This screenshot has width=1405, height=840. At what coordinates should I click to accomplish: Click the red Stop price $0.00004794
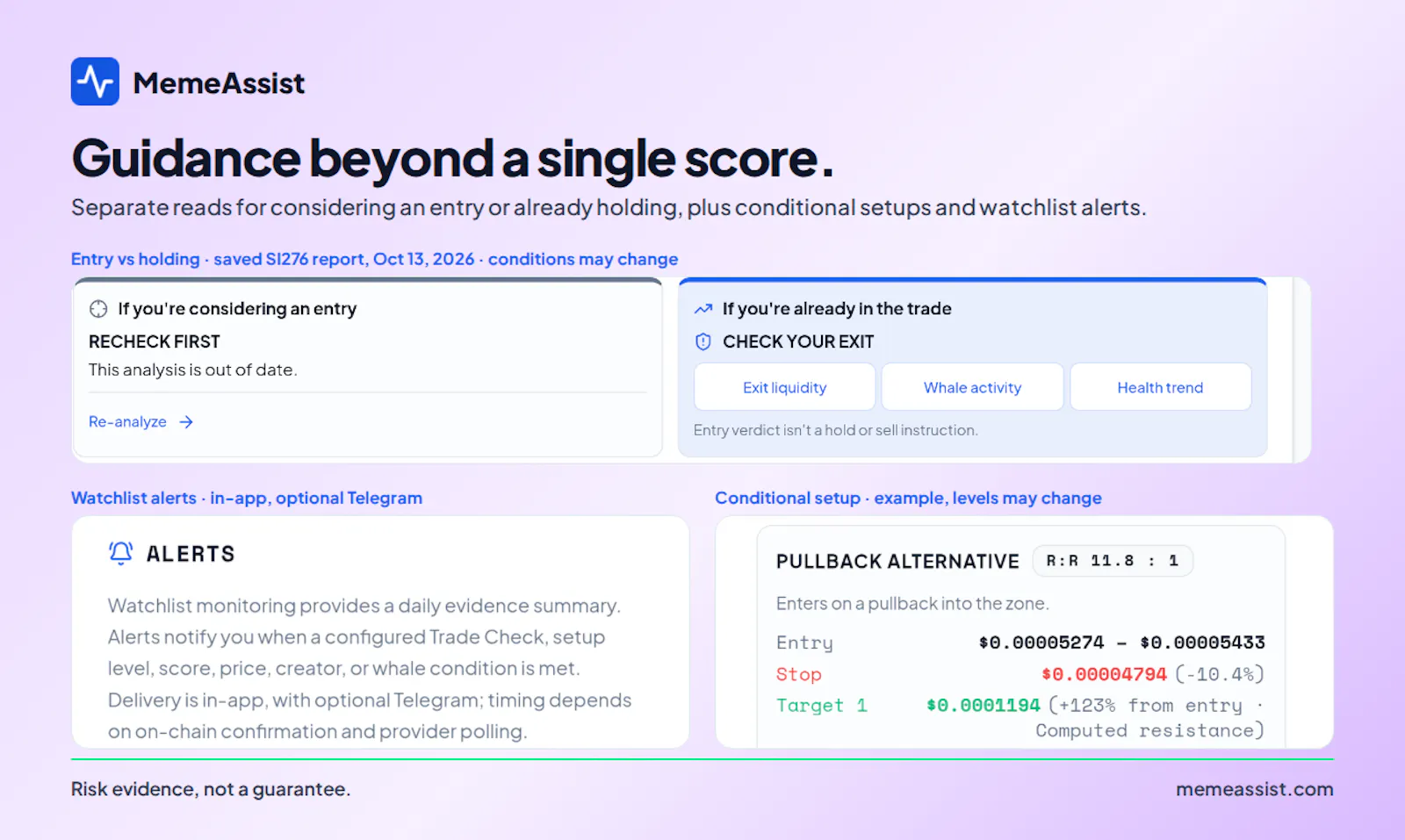[x=1104, y=674]
